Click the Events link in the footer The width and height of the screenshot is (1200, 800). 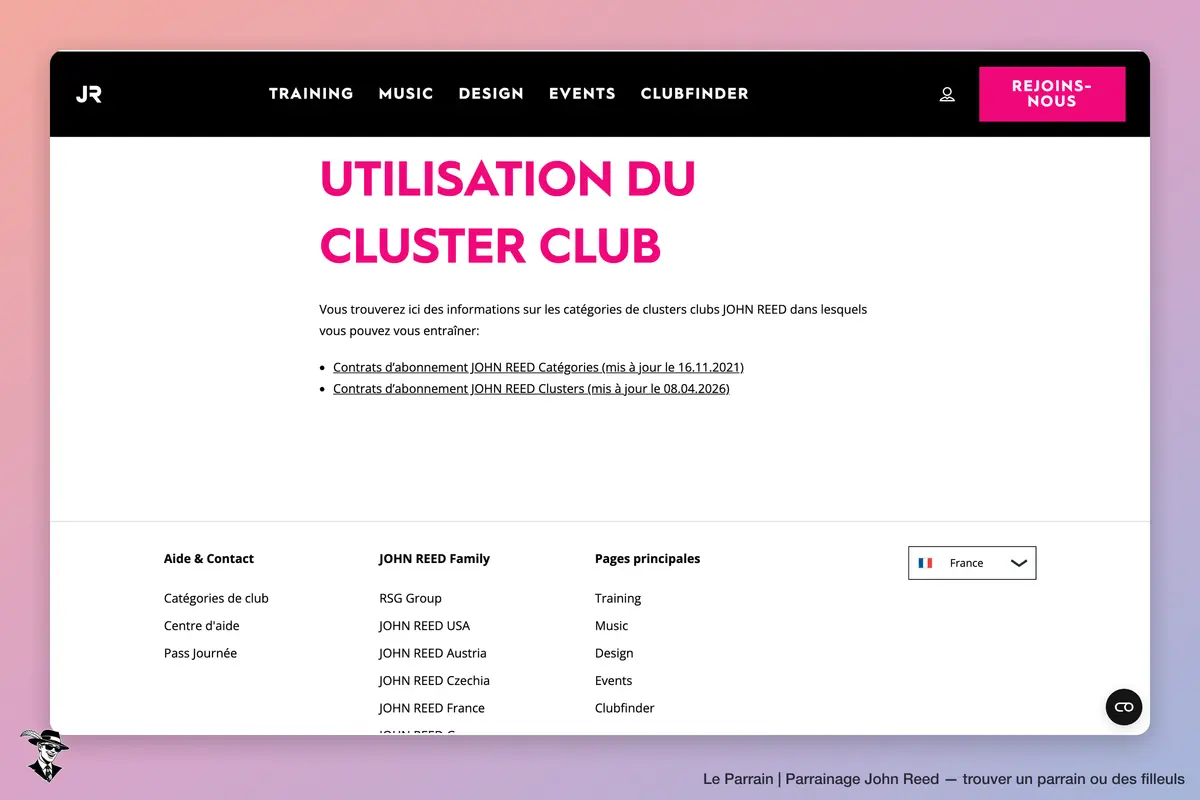(614, 681)
